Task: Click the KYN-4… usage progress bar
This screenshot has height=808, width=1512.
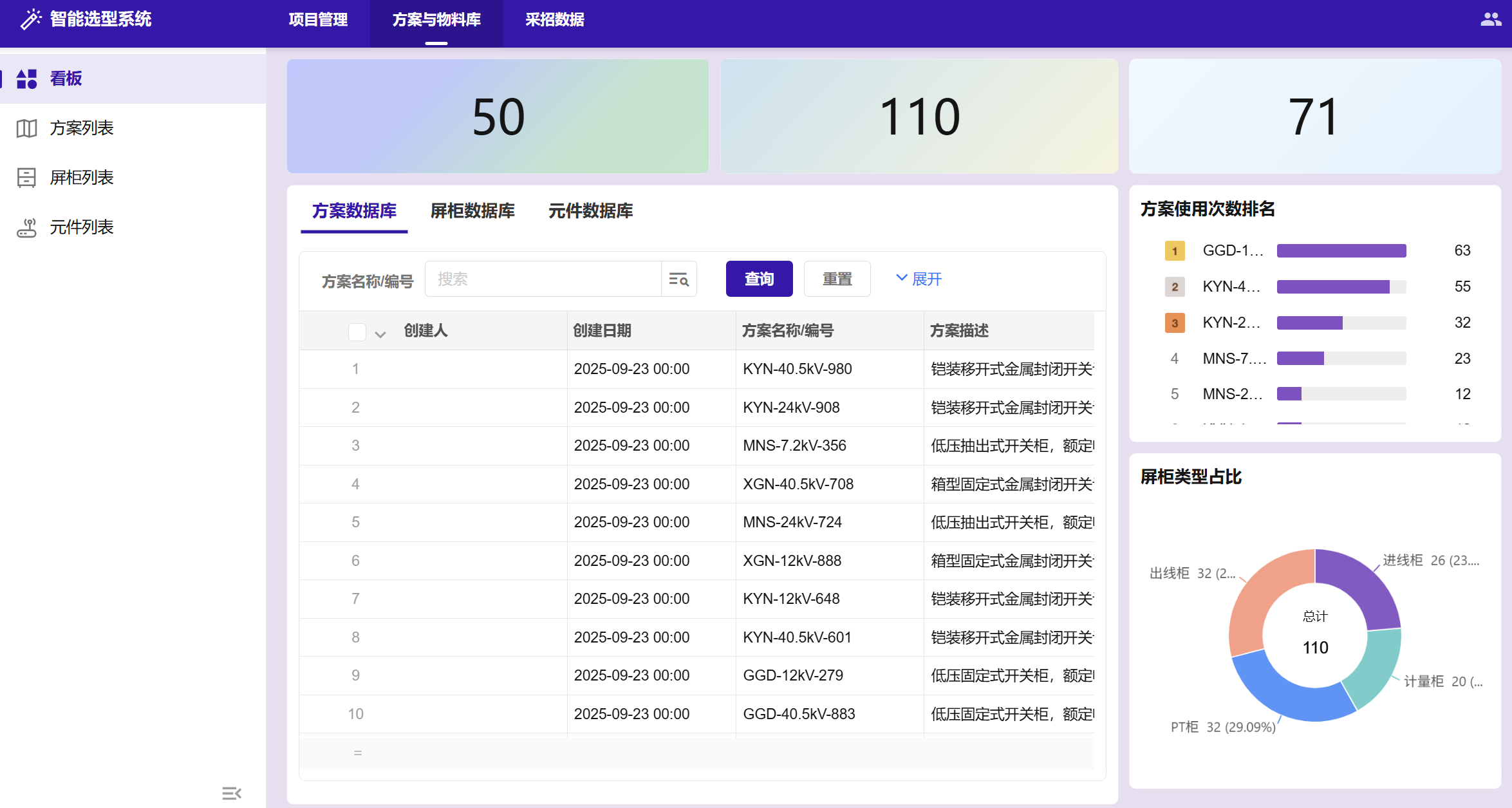Action: point(1341,287)
